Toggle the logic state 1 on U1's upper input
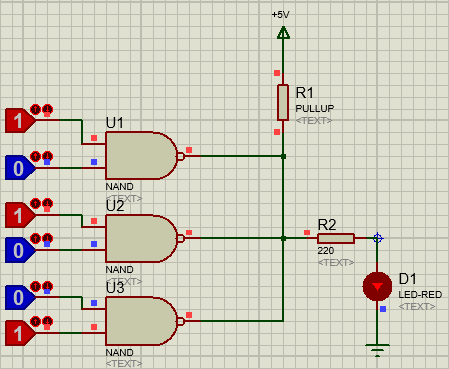This screenshot has width=449, height=369. [x=19, y=120]
